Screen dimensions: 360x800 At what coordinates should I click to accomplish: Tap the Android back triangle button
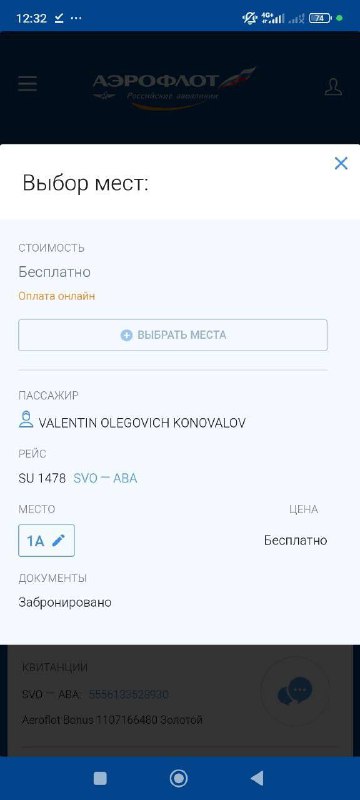click(x=258, y=778)
